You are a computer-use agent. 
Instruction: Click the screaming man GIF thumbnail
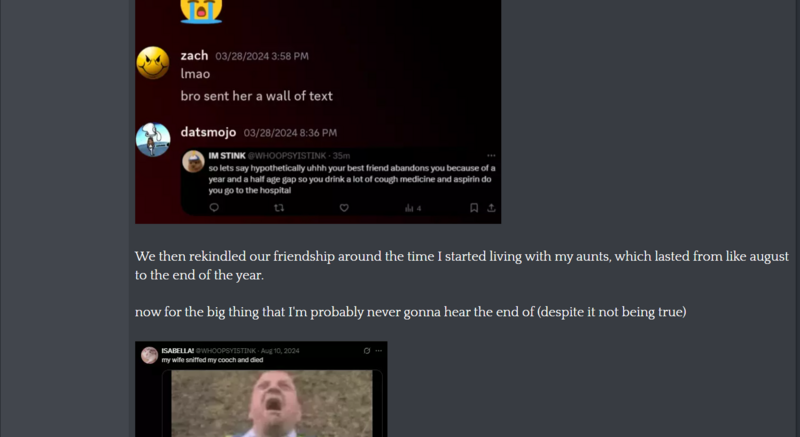click(272, 403)
